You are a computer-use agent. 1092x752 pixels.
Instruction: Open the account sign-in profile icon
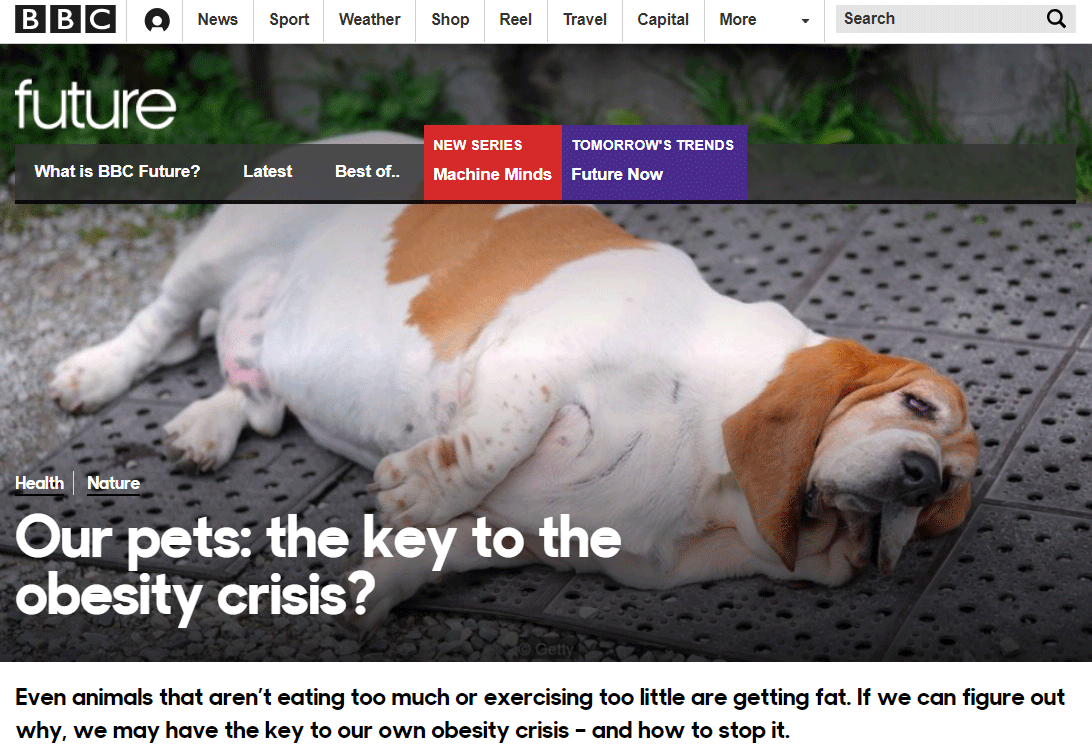pos(157,20)
